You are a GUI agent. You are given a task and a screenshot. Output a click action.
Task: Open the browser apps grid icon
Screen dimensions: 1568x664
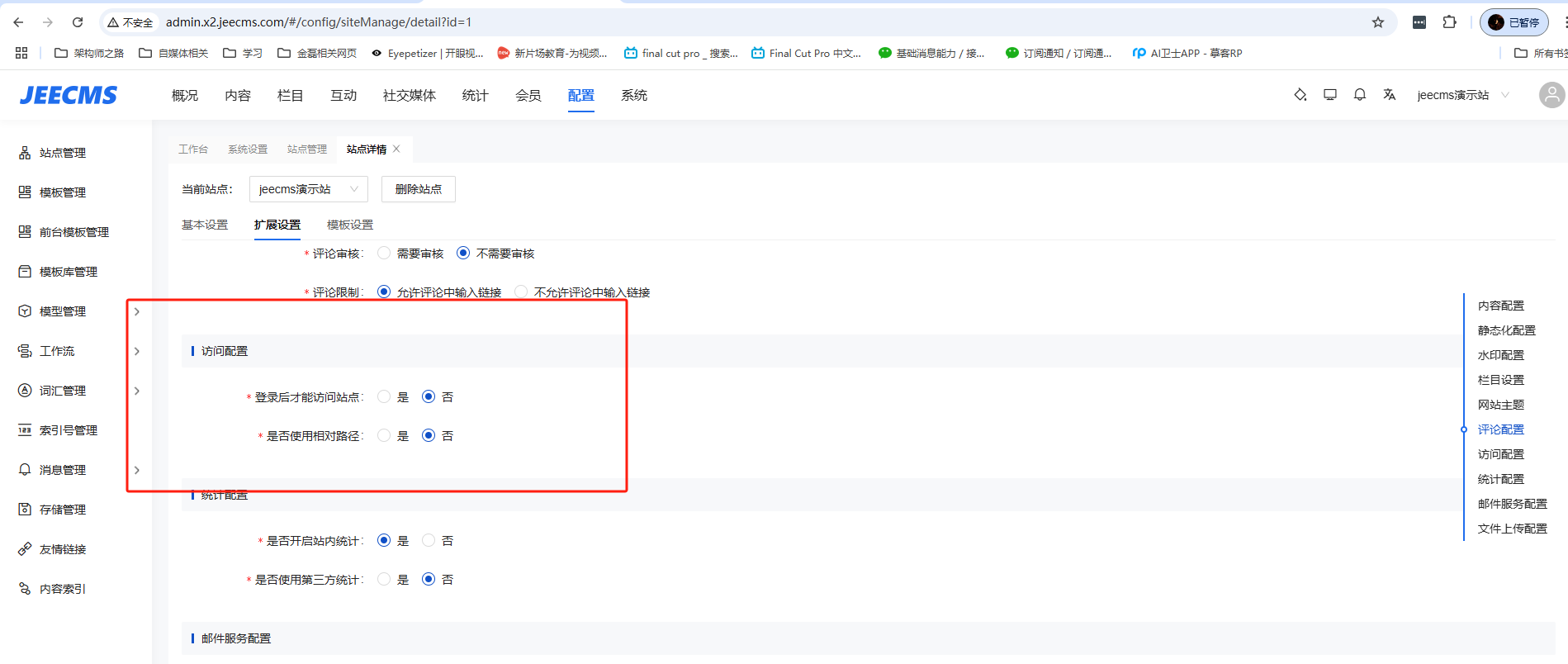(21, 53)
